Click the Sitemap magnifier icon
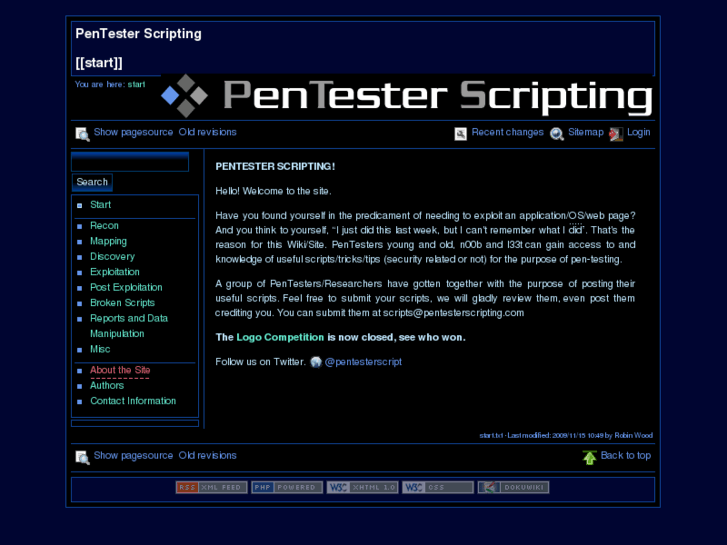Image resolution: width=727 pixels, height=545 pixels. pyautogui.click(x=556, y=134)
